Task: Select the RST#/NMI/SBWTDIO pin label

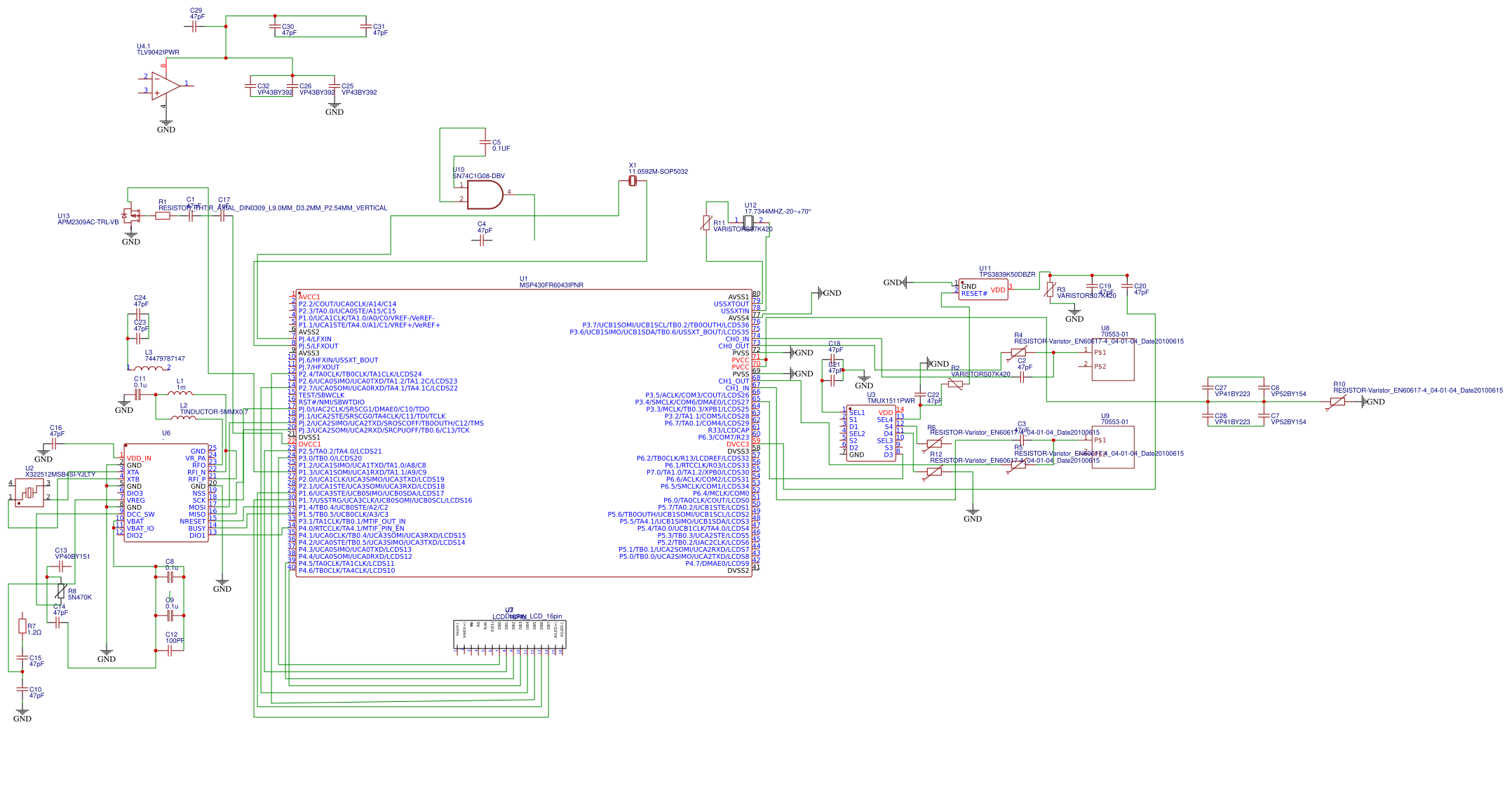Action: point(332,402)
